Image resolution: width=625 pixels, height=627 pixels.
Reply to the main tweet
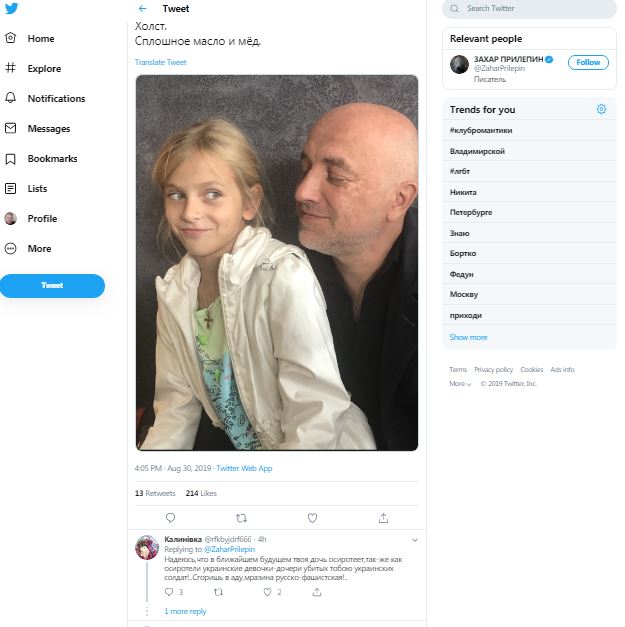coord(170,518)
